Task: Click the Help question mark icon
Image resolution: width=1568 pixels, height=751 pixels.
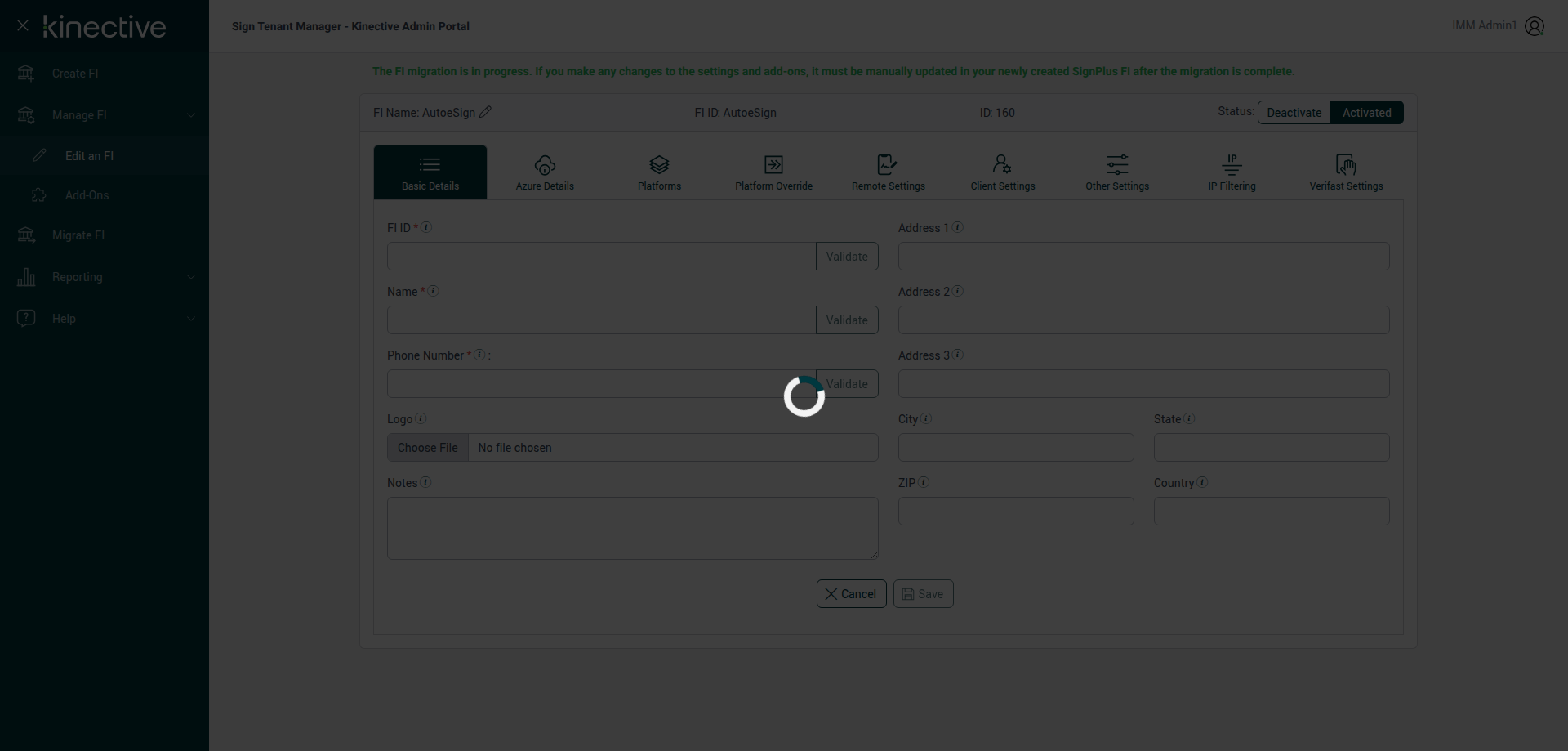Action: click(26, 318)
